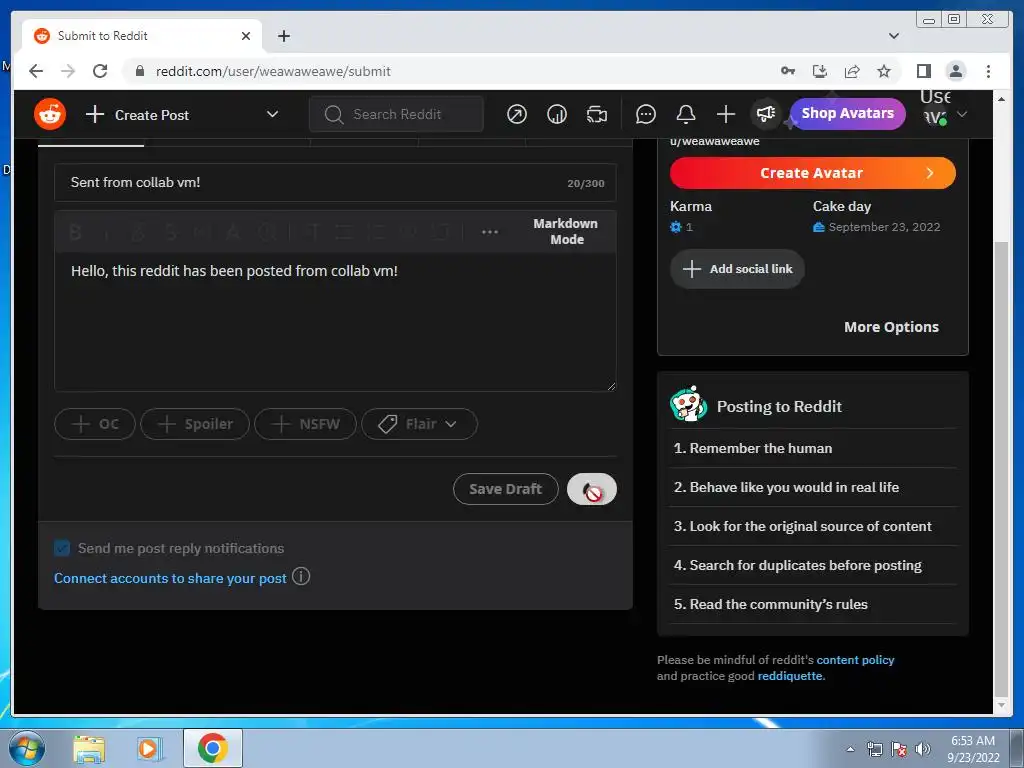This screenshot has width=1024, height=768.
Task: Click the post title input field
Action: coord(335,183)
